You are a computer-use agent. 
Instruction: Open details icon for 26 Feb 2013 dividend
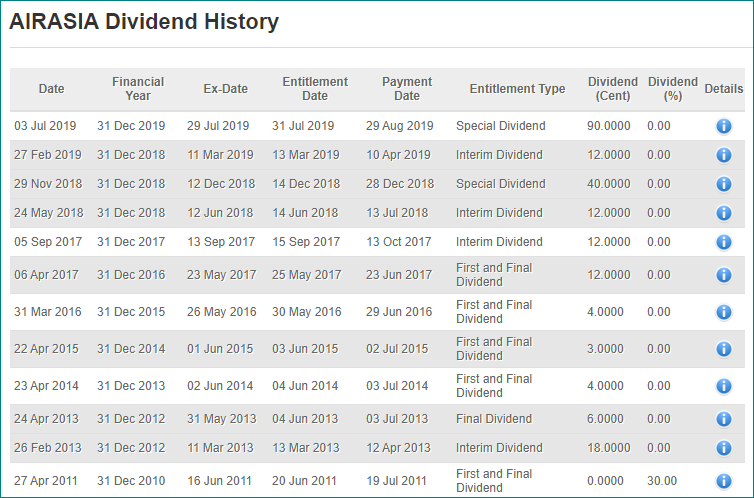(x=724, y=448)
